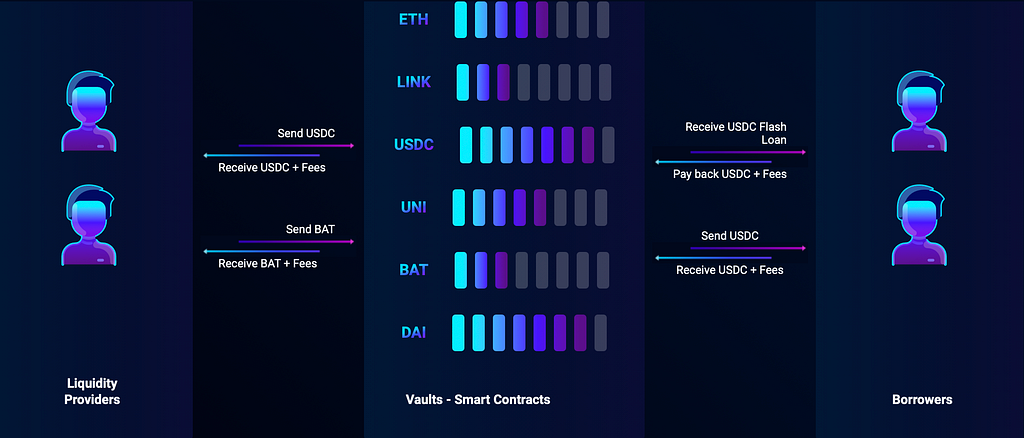Image resolution: width=1024 pixels, height=438 pixels.
Task: Click the Send BAT arrow label
Action: pos(310,230)
